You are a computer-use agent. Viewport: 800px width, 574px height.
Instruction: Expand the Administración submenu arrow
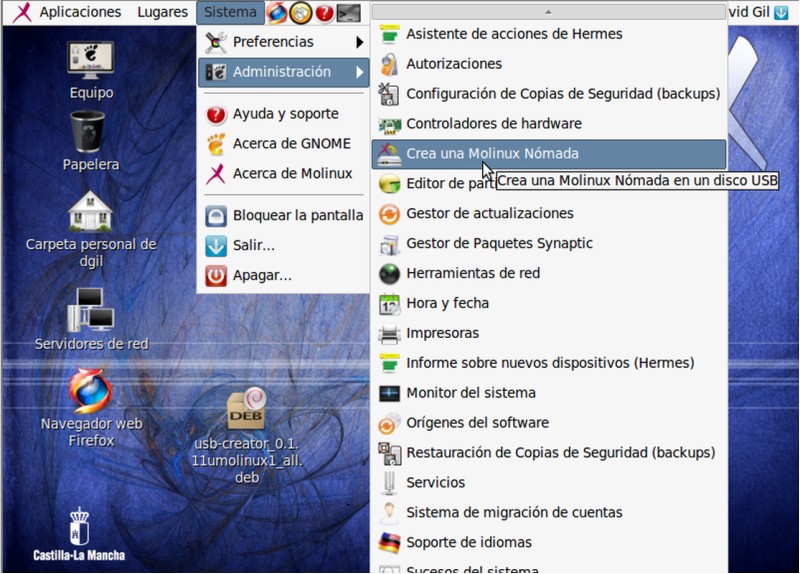click(x=360, y=72)
